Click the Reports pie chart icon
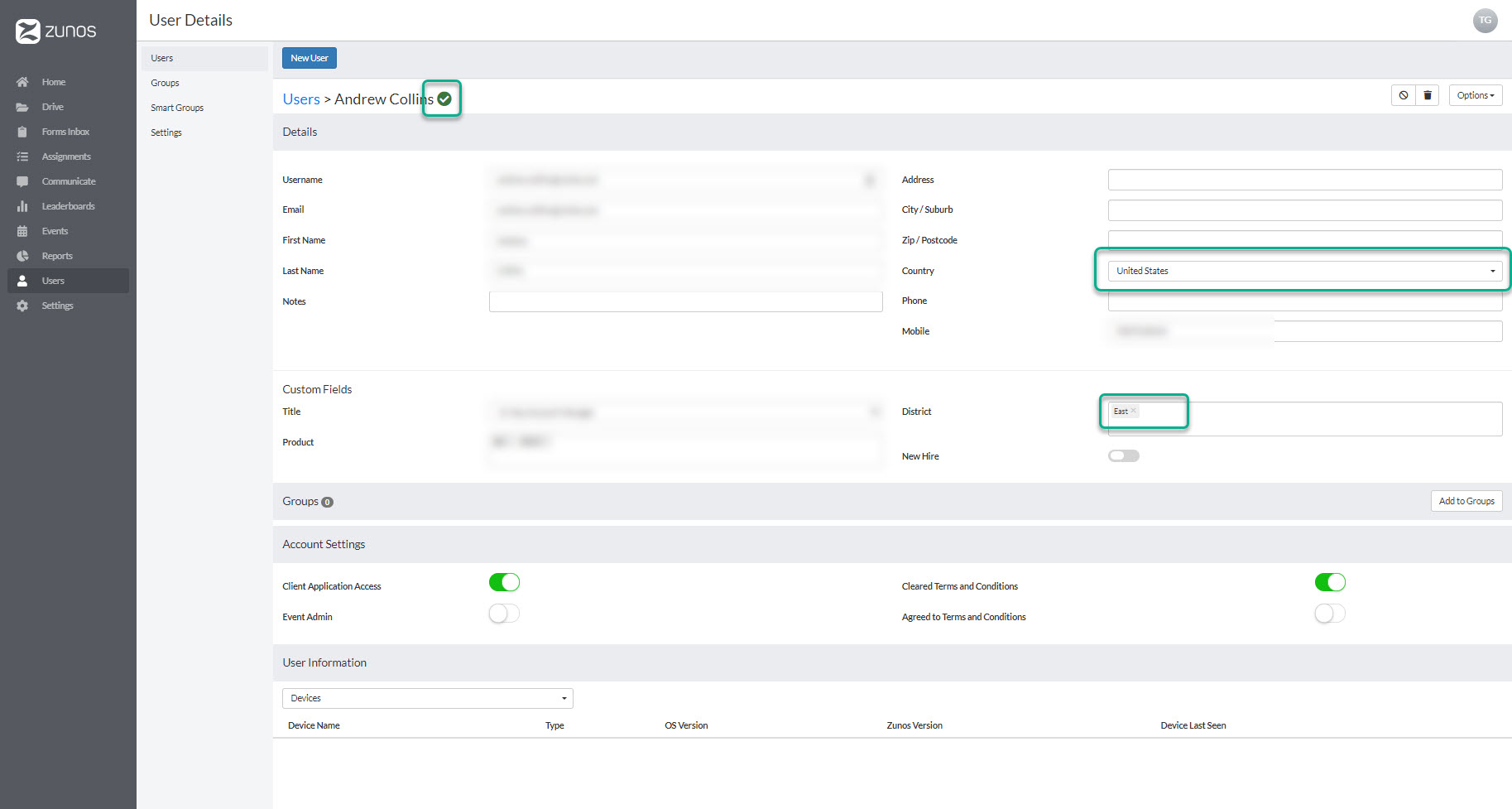This screenshot has height=809, width=1512. (22, 256)
